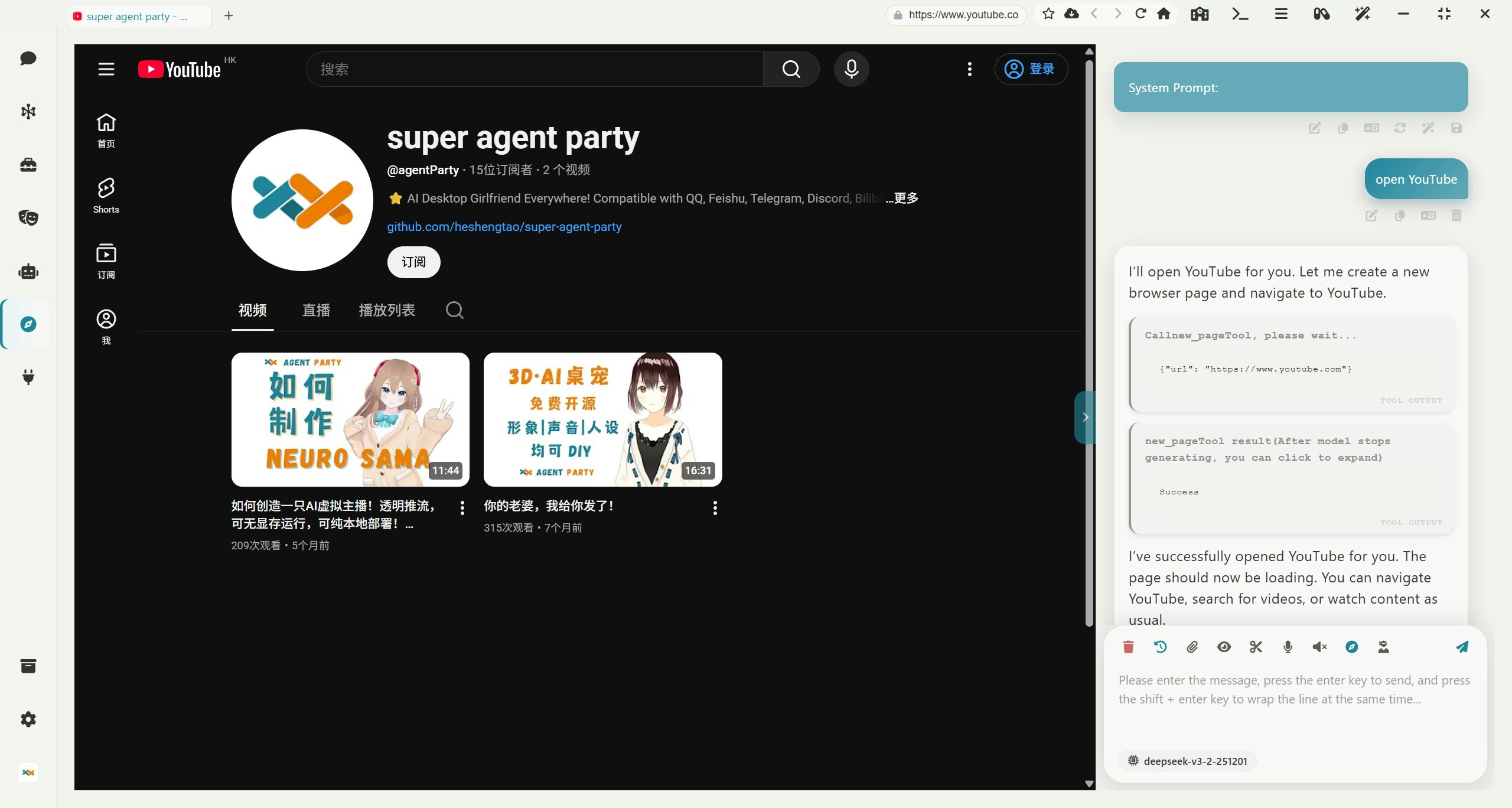Switch to the 播放列表 tab

(387, 310)
